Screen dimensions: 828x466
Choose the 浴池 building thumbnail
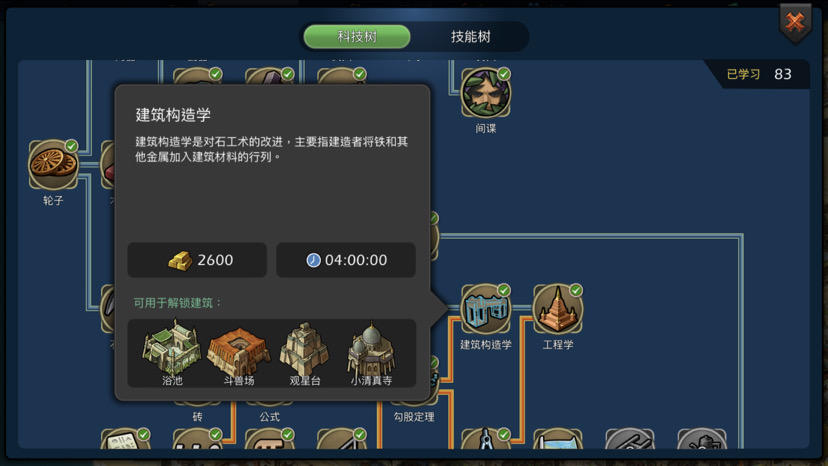tap(172, 352)
